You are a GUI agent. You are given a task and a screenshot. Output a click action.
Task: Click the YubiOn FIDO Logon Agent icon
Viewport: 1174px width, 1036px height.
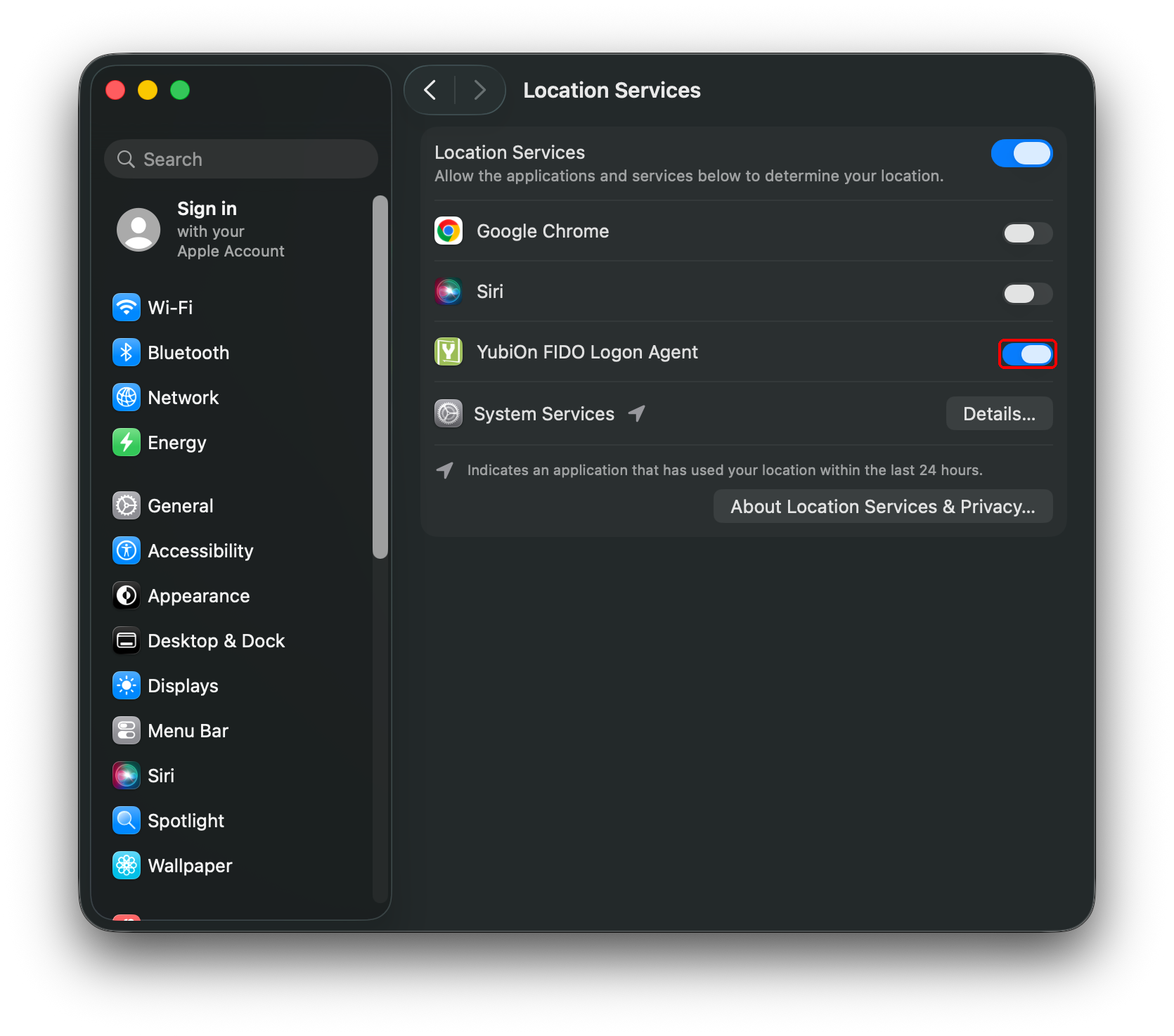[x=449, y=351]
